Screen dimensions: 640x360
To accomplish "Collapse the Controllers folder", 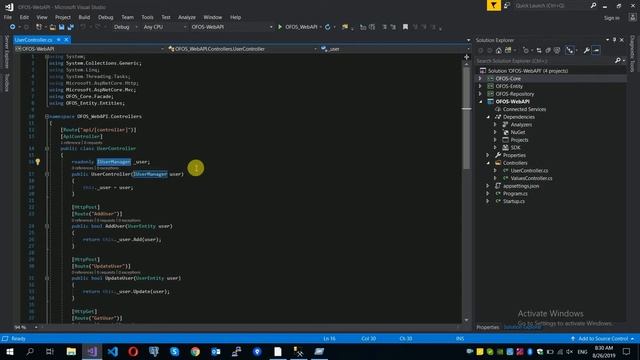I will click(488, 163).
